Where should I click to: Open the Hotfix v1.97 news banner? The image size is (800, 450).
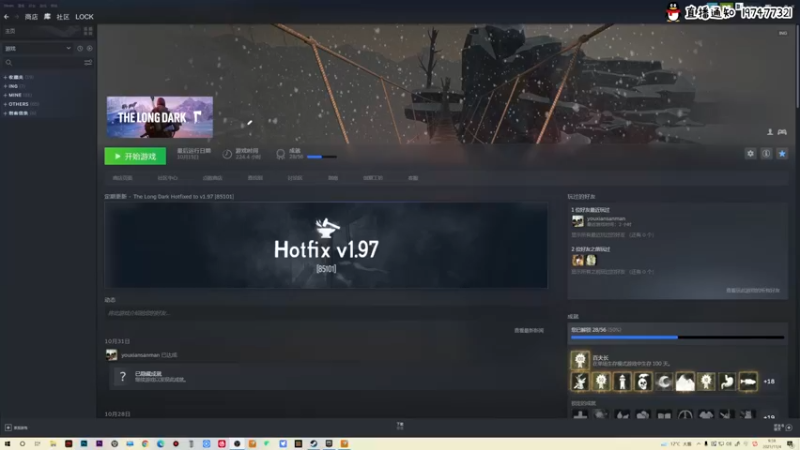[x=327, y=245]
